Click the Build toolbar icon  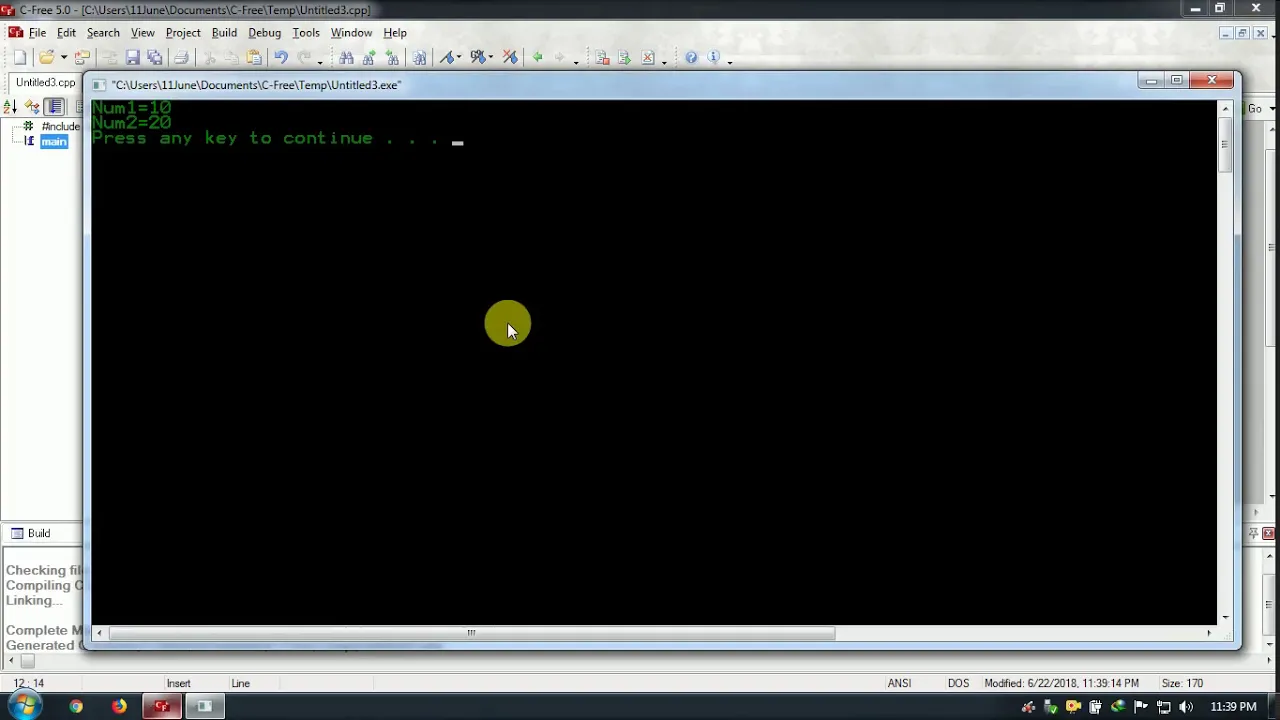(625, 58)
